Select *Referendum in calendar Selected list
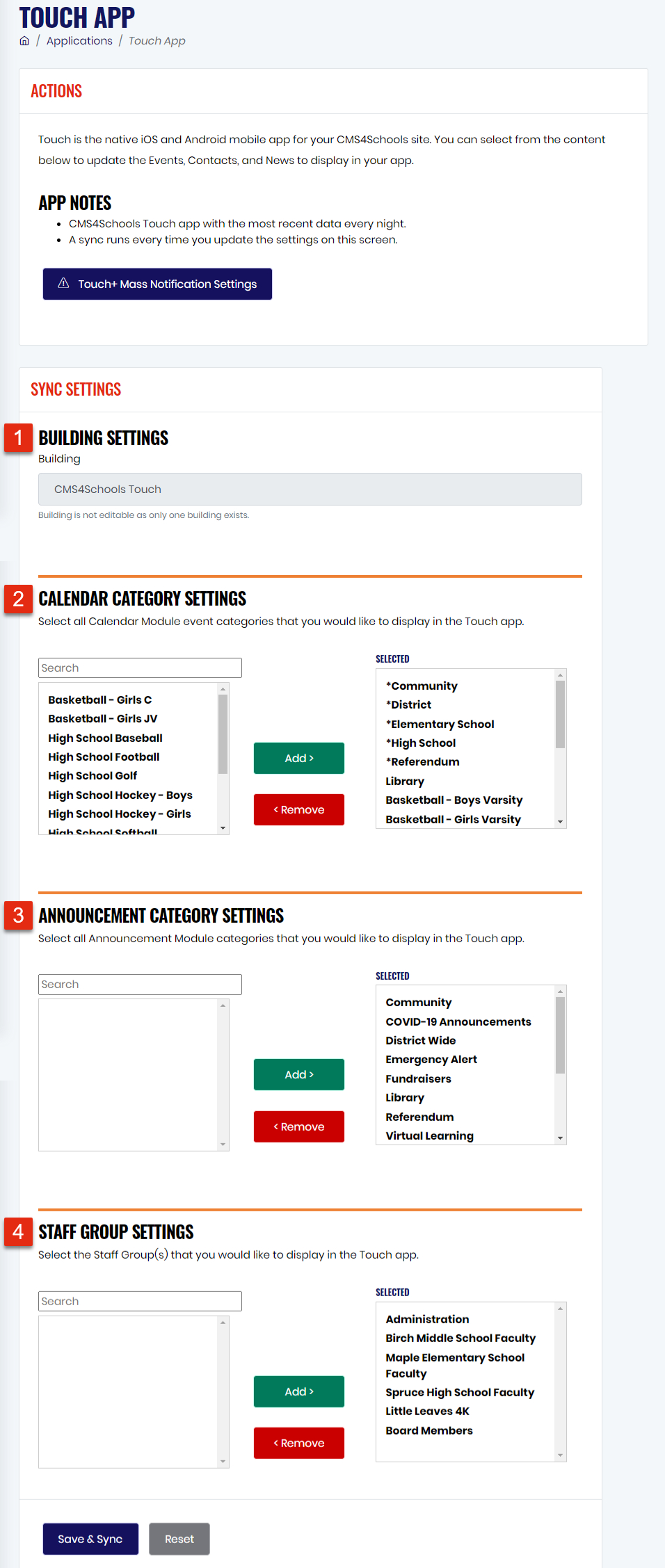 (422, 761)
